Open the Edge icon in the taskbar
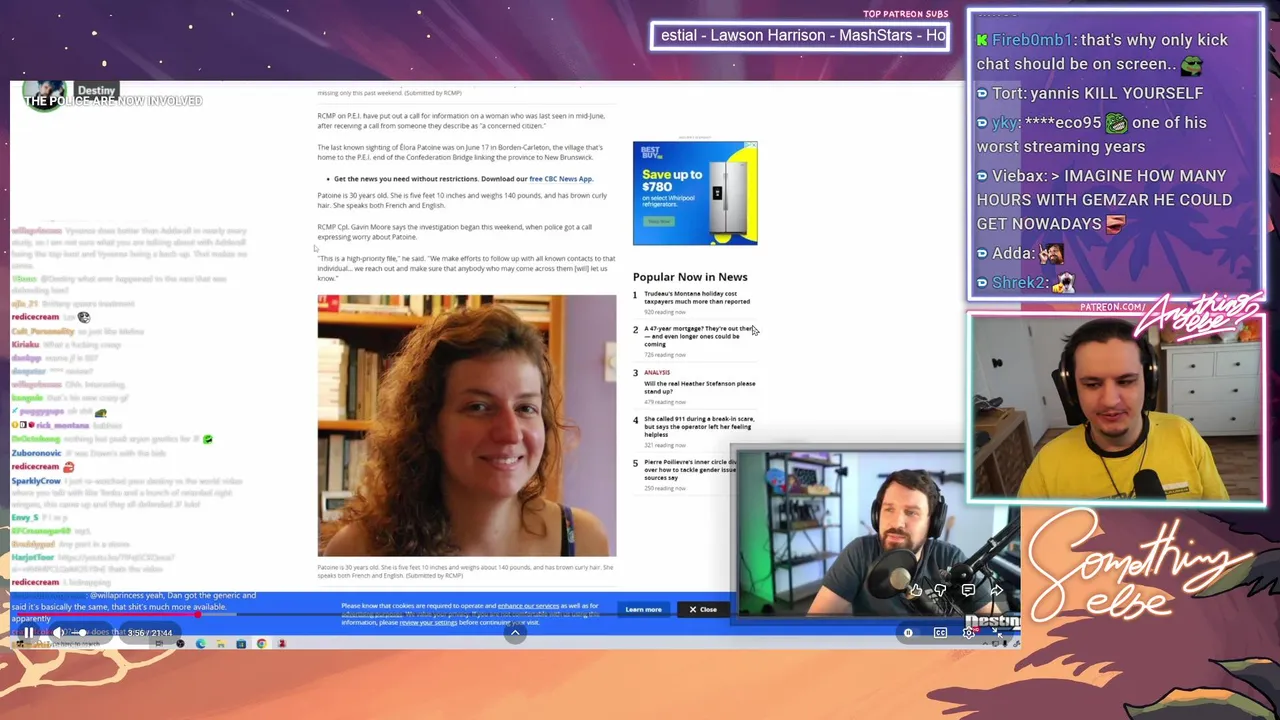Viewport: 1280px width, 720px height. (x=200, y=644)
